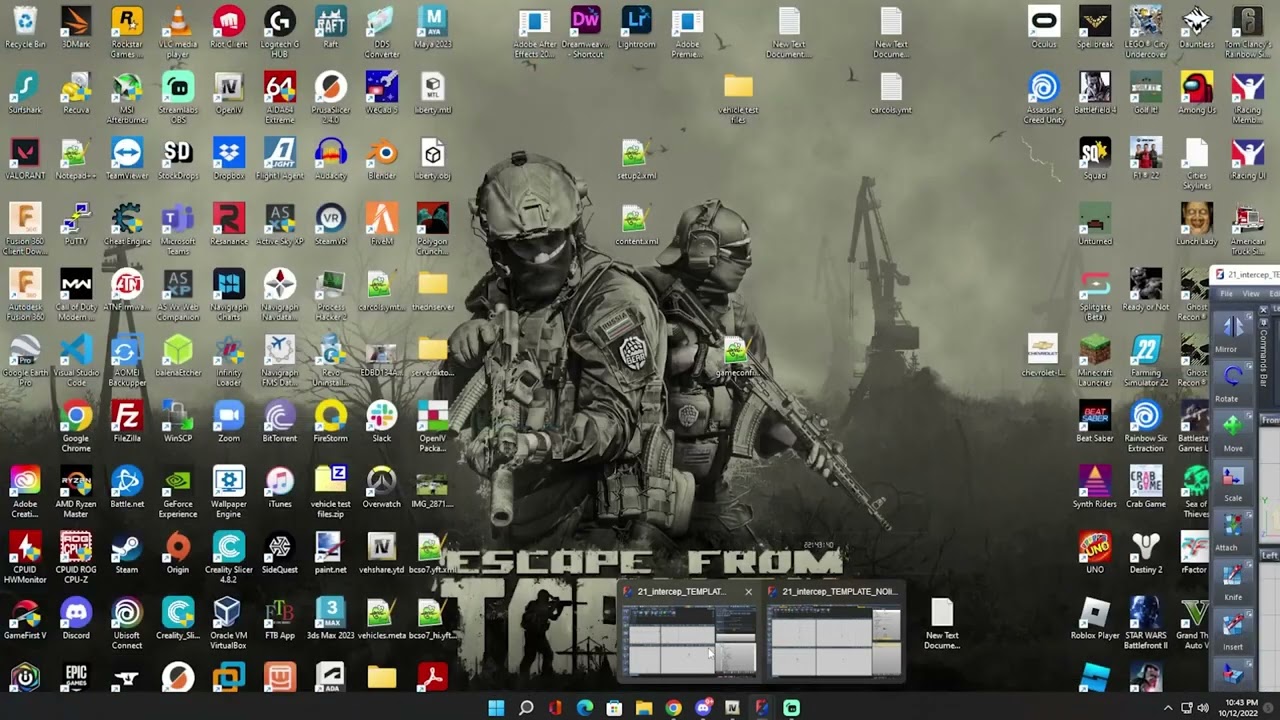This screenshot has width=1280, height=720.
Task: Select the Riot Client shortcut
Action: coord(229,28)
